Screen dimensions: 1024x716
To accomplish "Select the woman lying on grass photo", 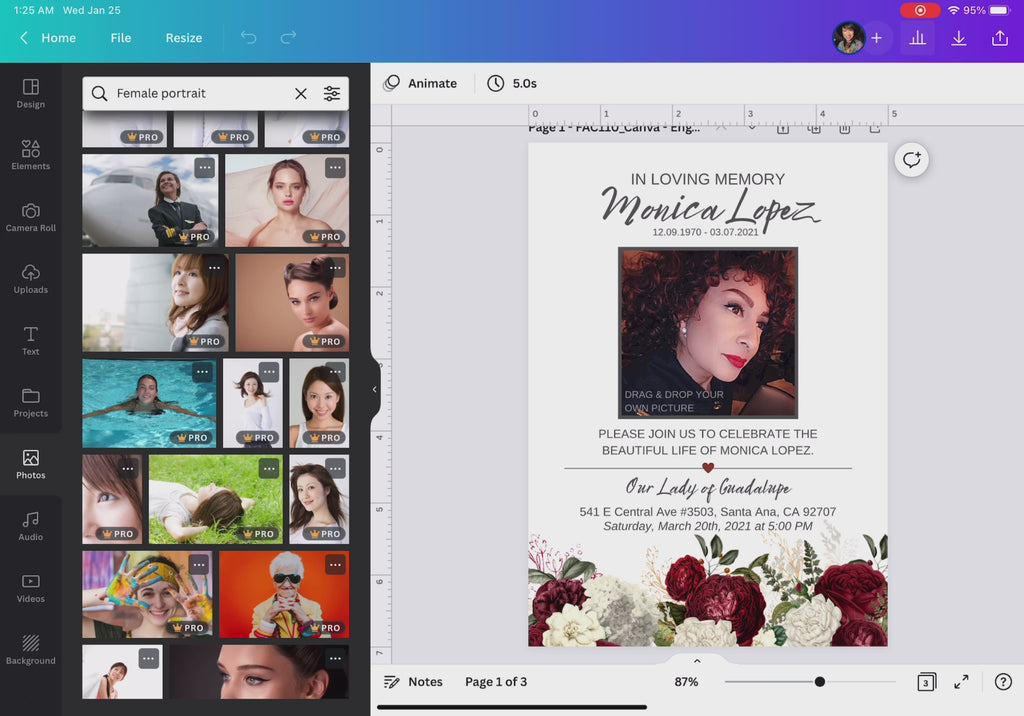I will click(x=216, y=500).
